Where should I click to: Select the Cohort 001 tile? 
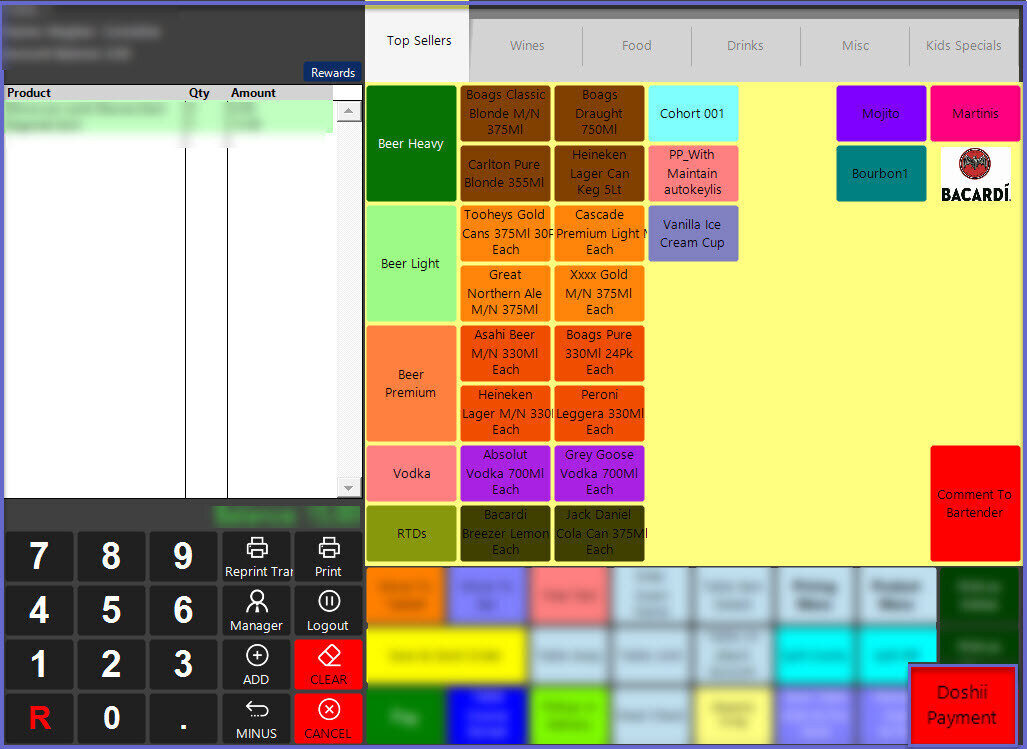point(693,113)
